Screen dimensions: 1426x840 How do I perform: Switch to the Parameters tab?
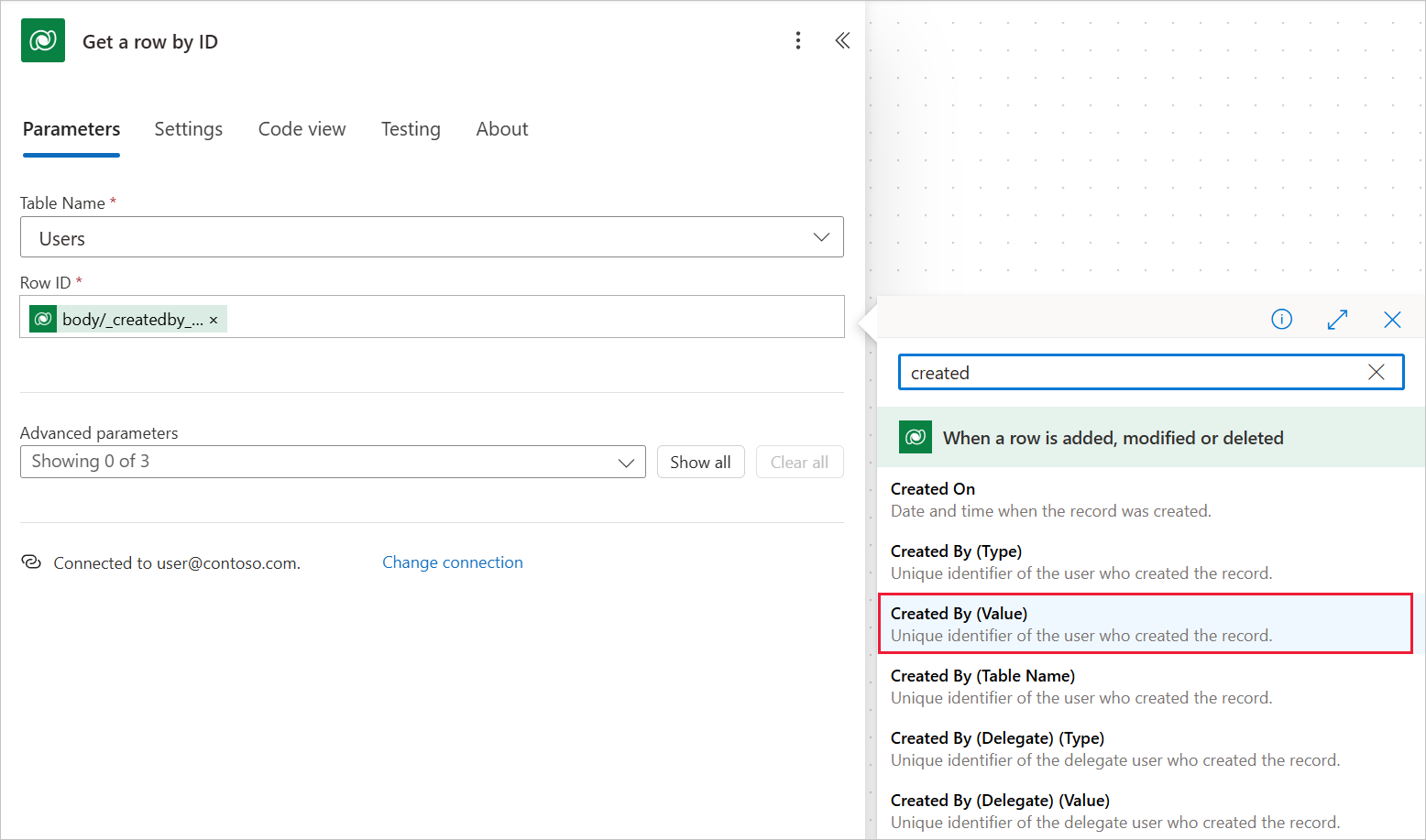click(x=71, y=129)
